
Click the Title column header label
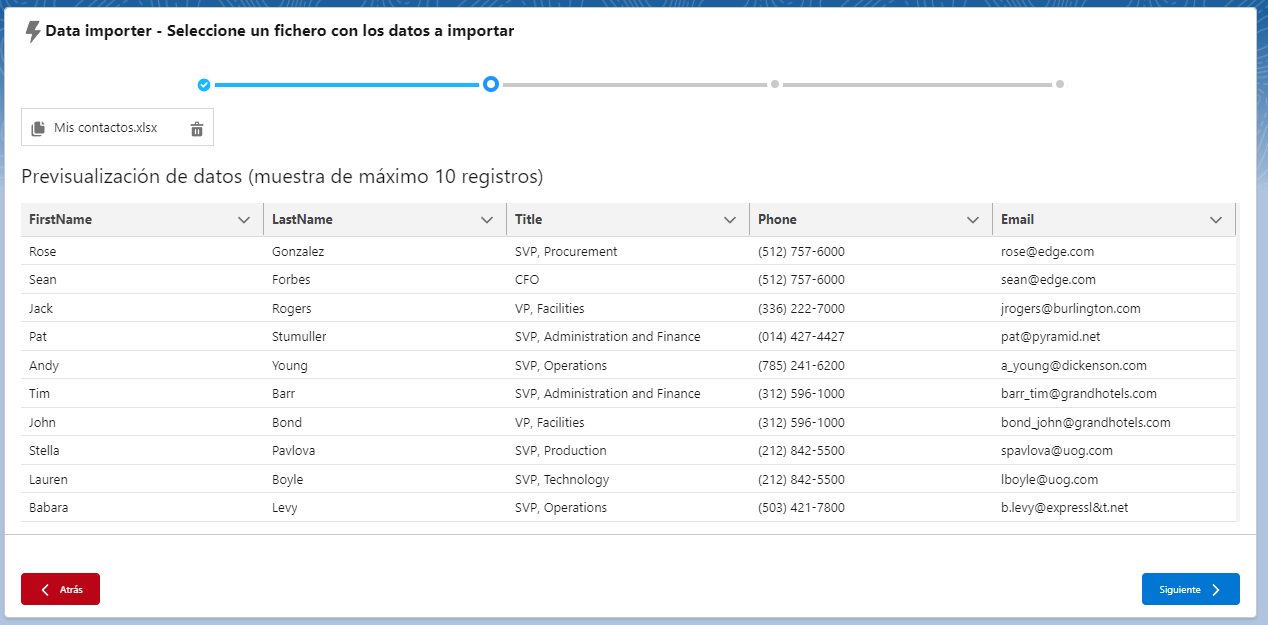pyautogui.click(x=529, y=220)
